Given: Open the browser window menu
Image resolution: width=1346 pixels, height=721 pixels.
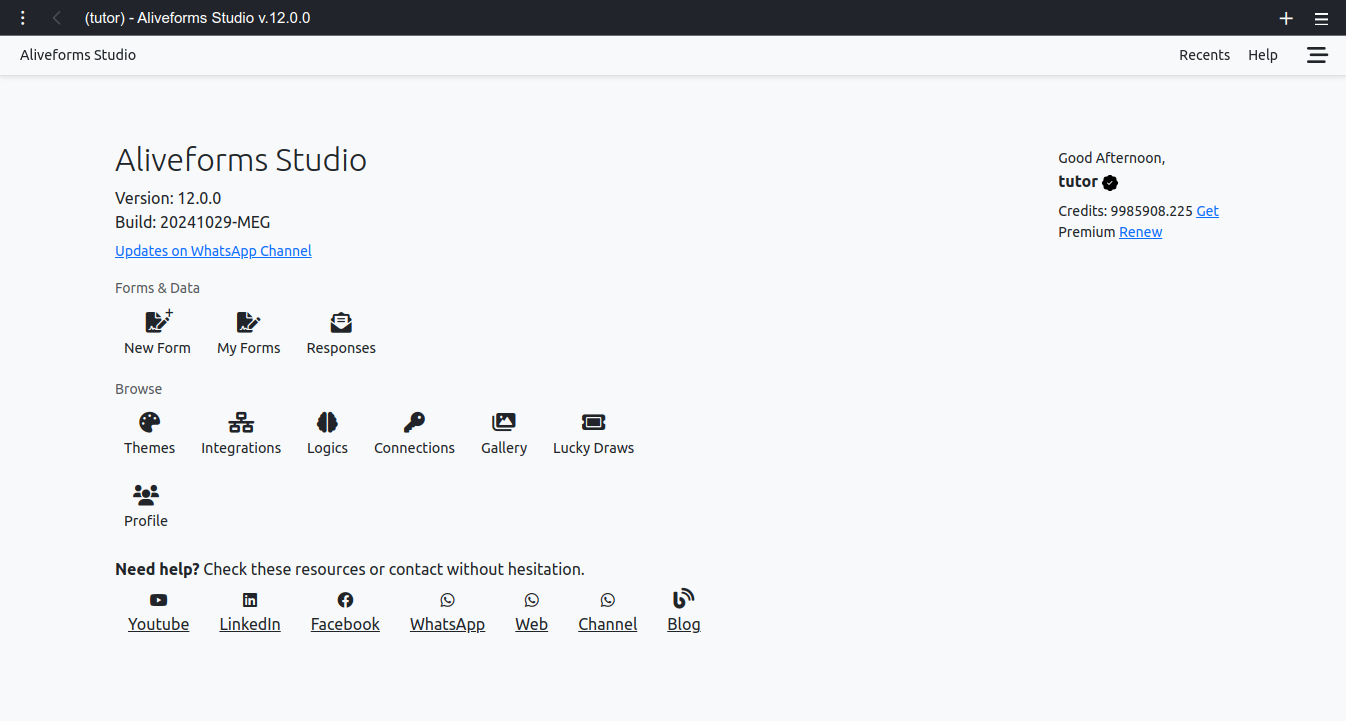Looking at the screenshot, I should click(x=1321, y=18).
